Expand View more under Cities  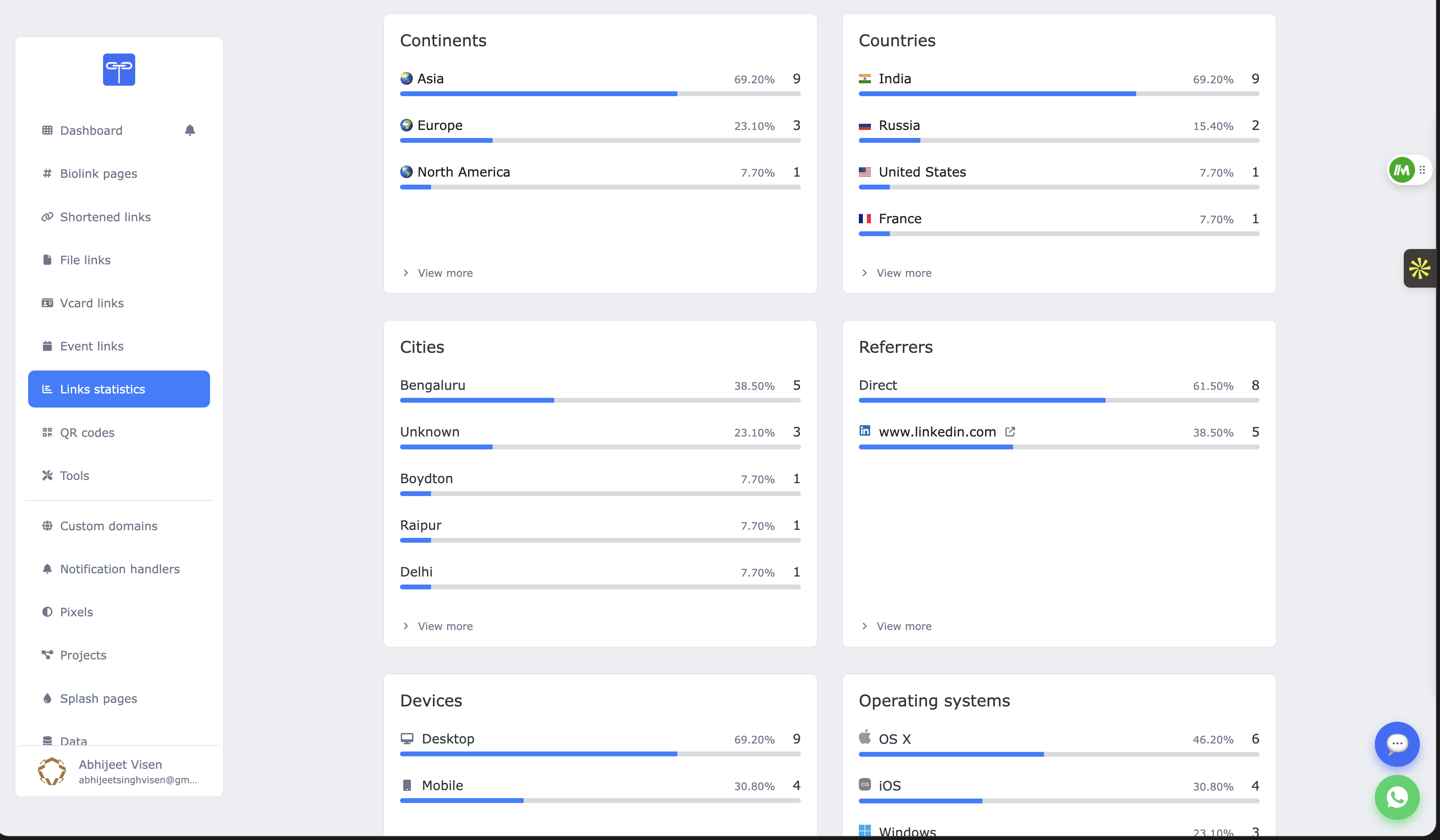click(445, 626)
